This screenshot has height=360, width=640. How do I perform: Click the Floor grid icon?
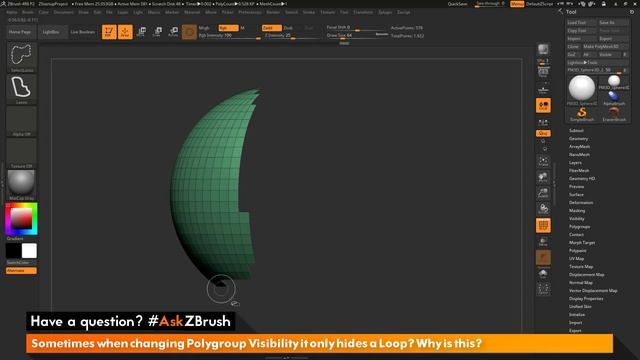(x=543, y=89)
